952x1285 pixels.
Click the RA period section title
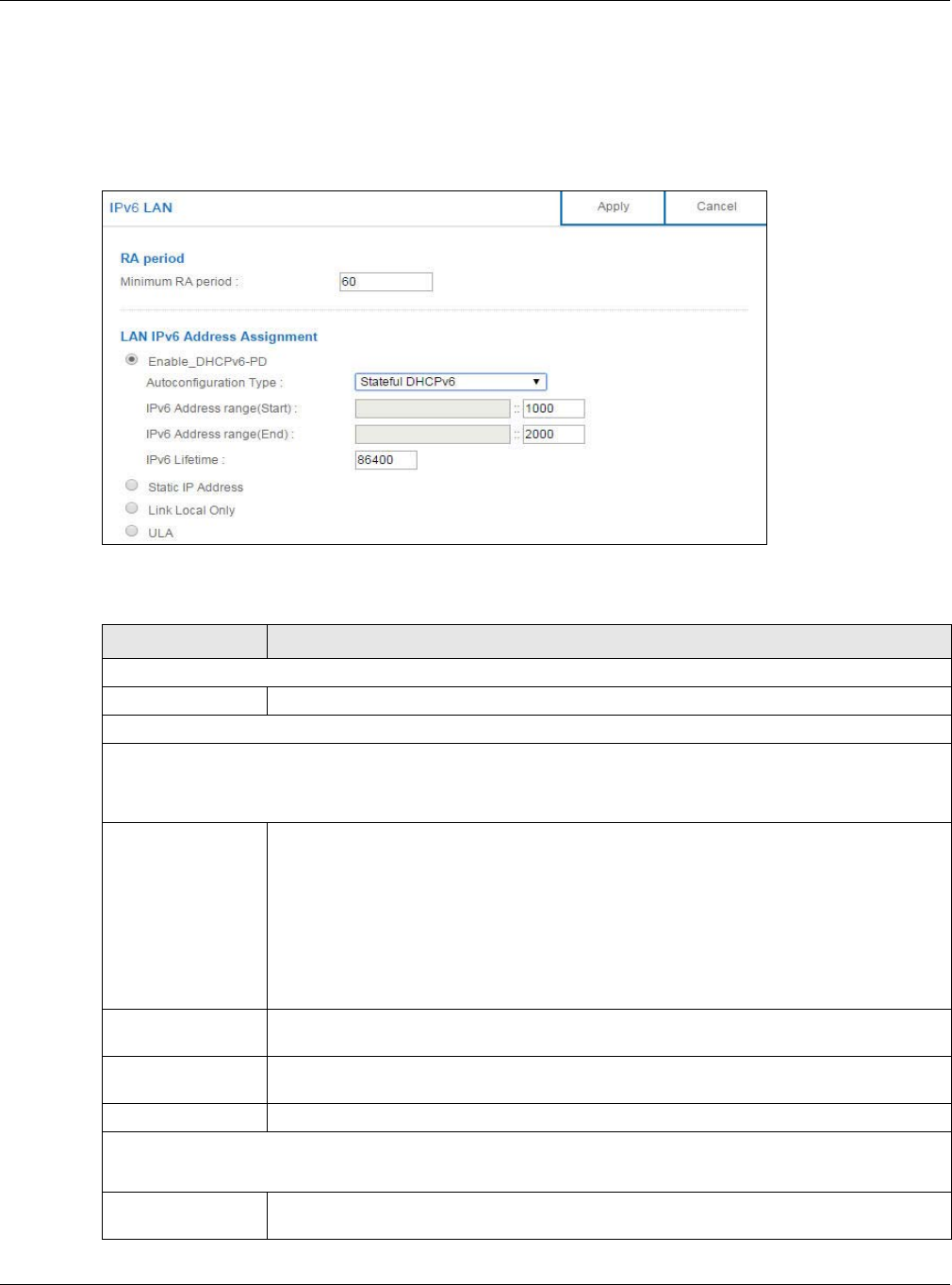pos(152,258)
